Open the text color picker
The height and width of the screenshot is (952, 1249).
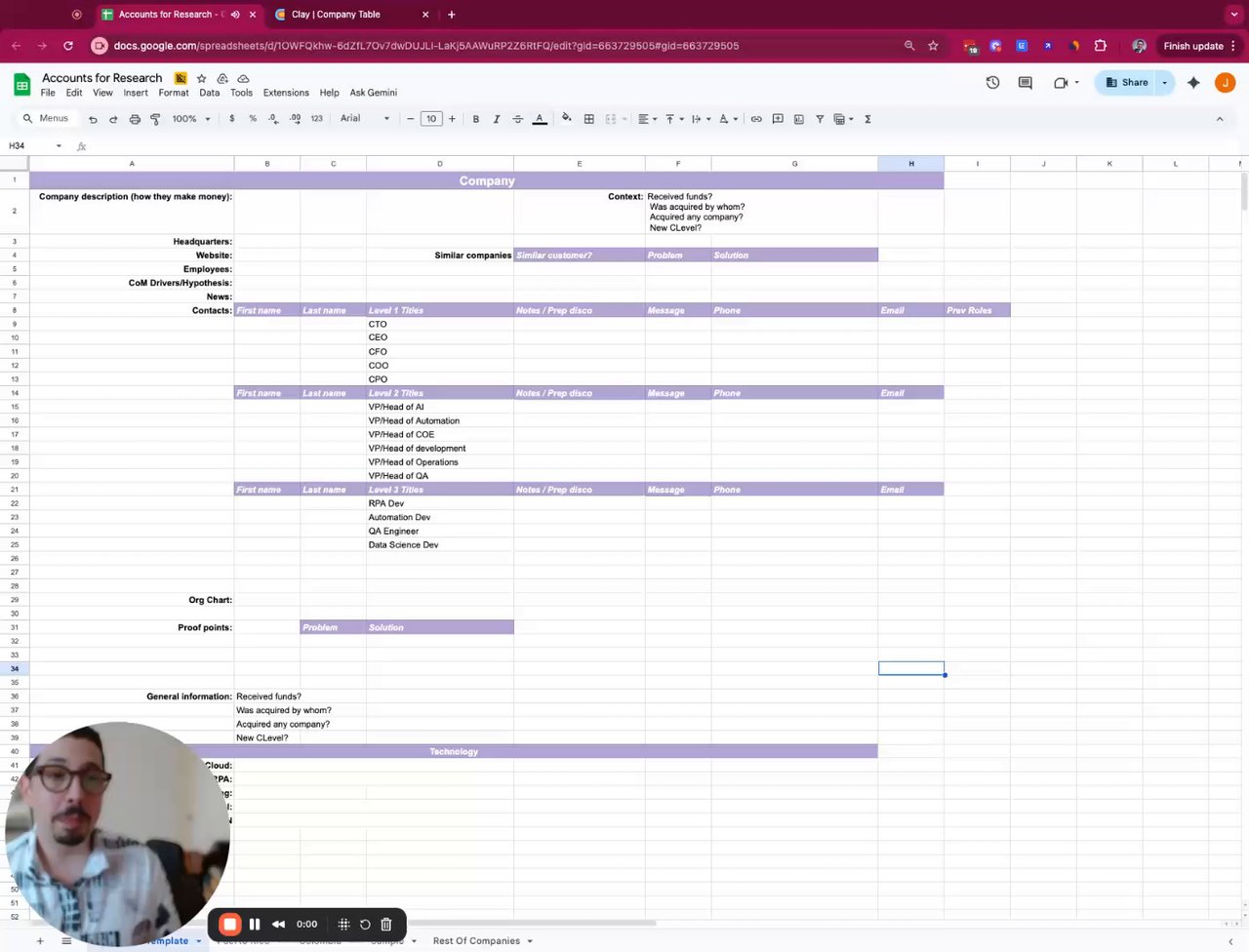coord(540,119)
